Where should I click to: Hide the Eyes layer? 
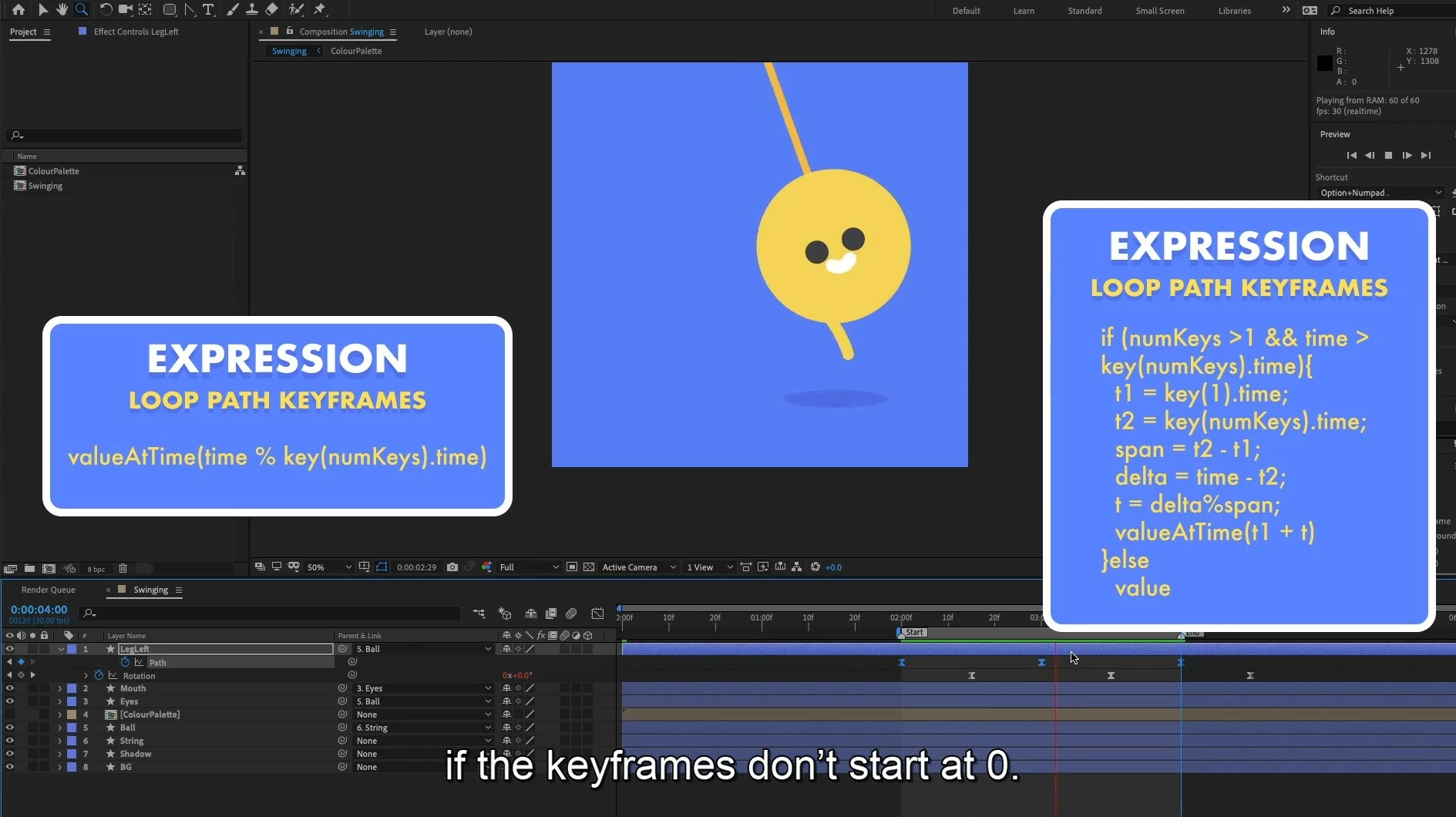coord(9,701)
